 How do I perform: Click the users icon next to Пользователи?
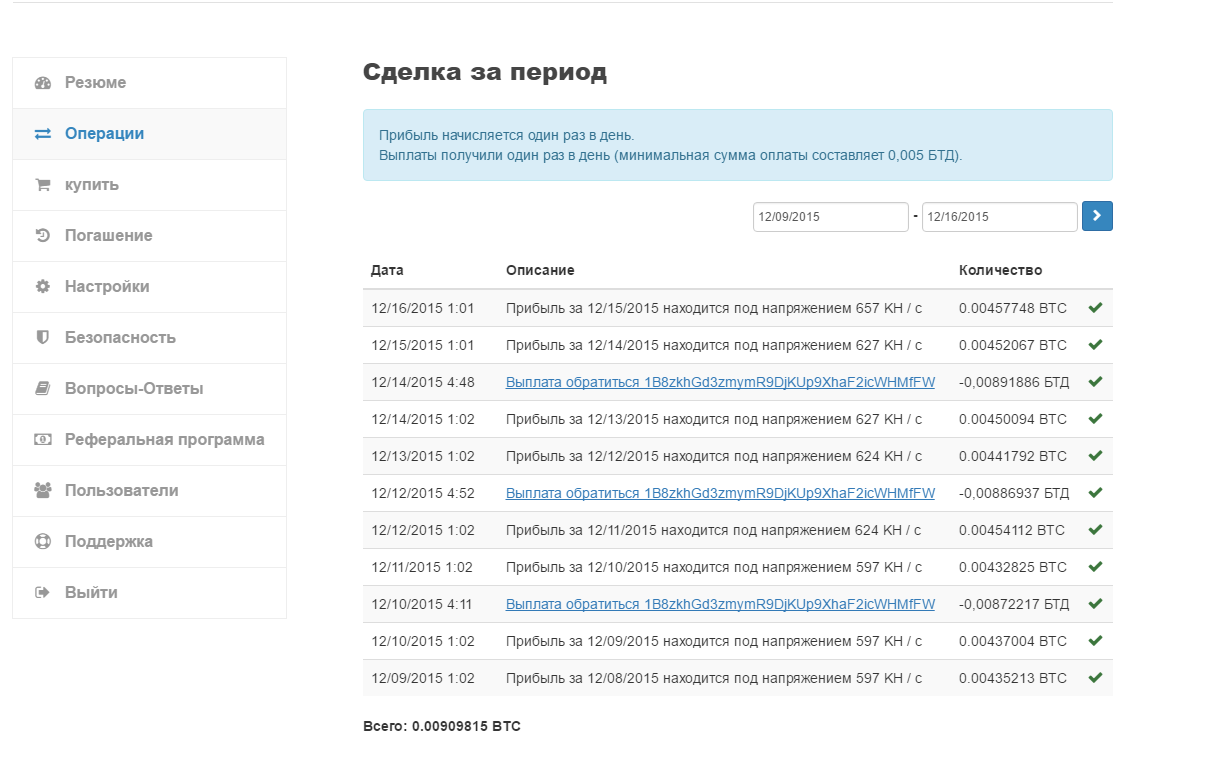(42, 491)
